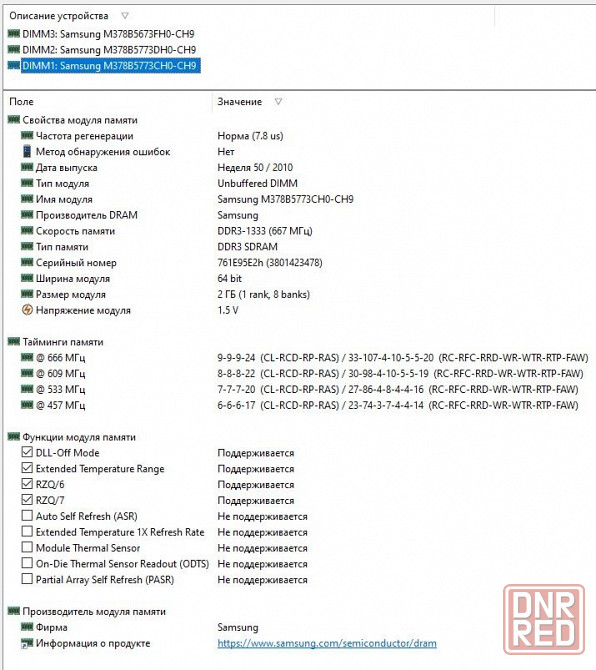Click the link icon next to Информация о продукте
596x670 pixels.
tap(27, 644)
